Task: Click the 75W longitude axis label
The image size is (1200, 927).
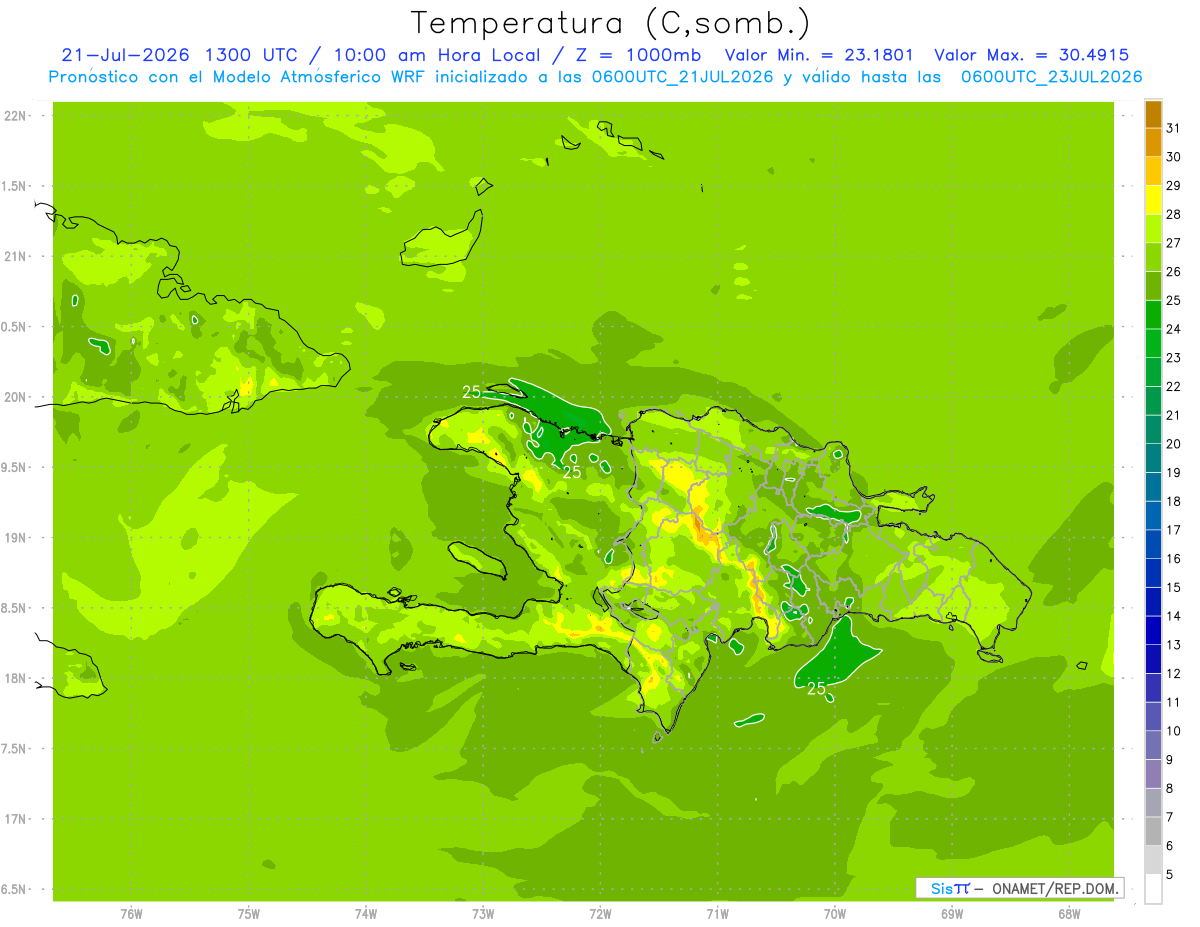Action: [x=249, y=913]
